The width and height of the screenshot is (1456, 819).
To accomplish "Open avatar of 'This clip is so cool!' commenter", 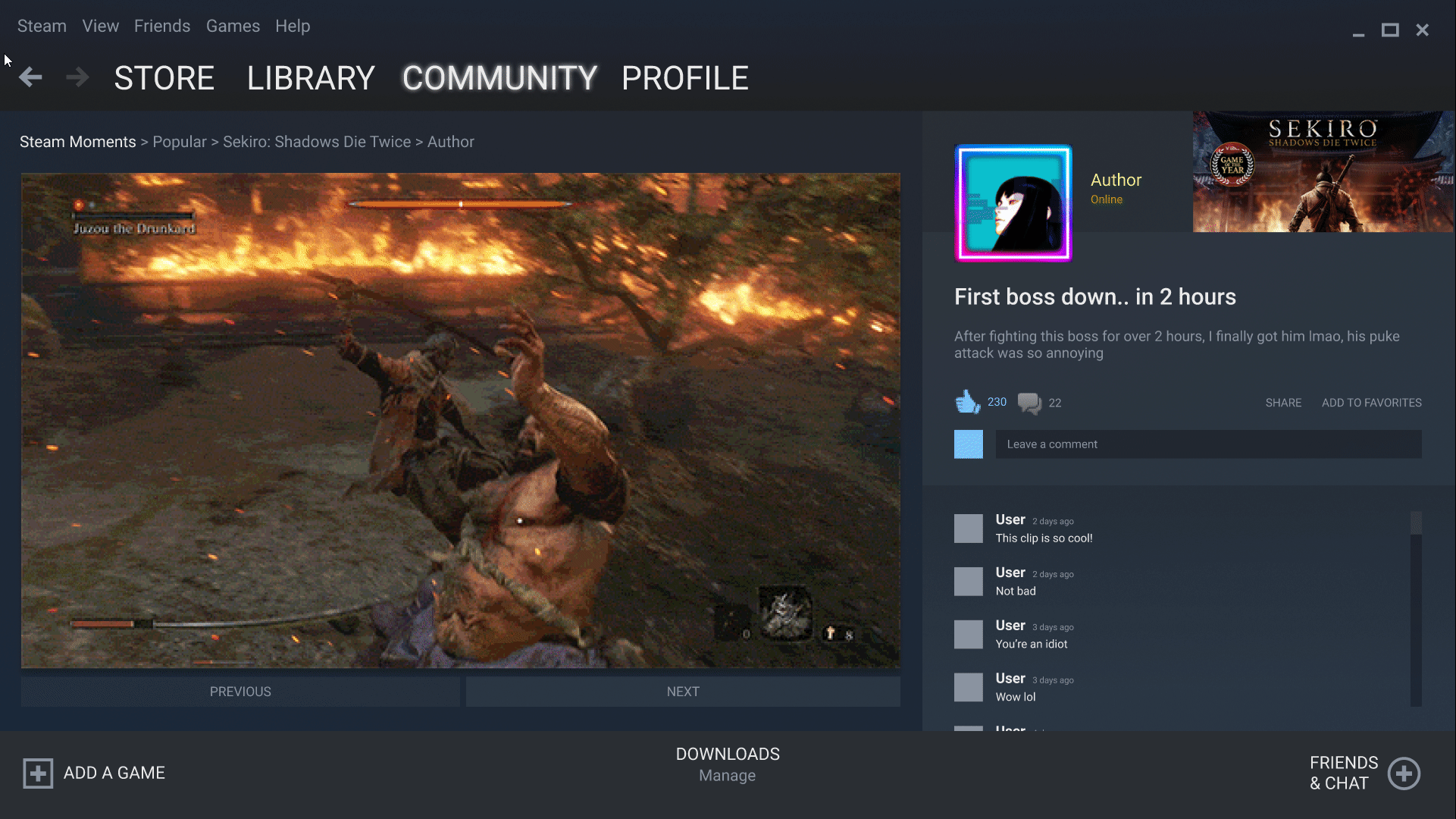I will [x=969, y=529].
